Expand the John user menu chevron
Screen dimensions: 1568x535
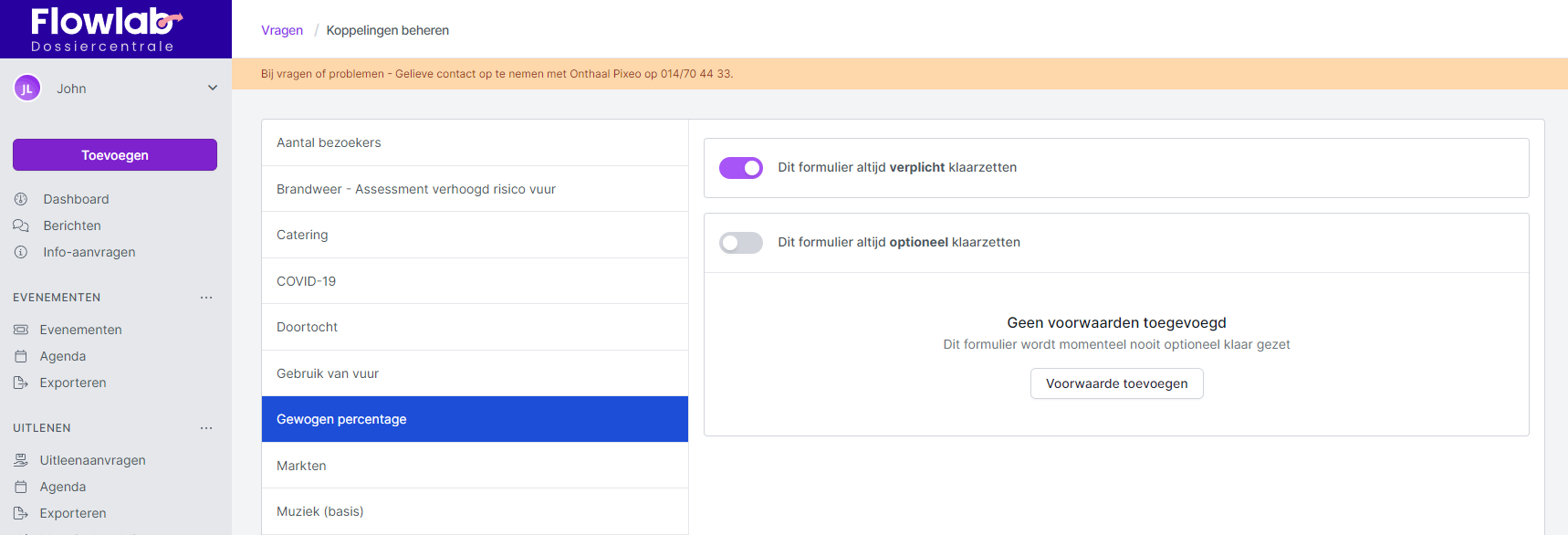pyautogui.click(x=213, y=89)
